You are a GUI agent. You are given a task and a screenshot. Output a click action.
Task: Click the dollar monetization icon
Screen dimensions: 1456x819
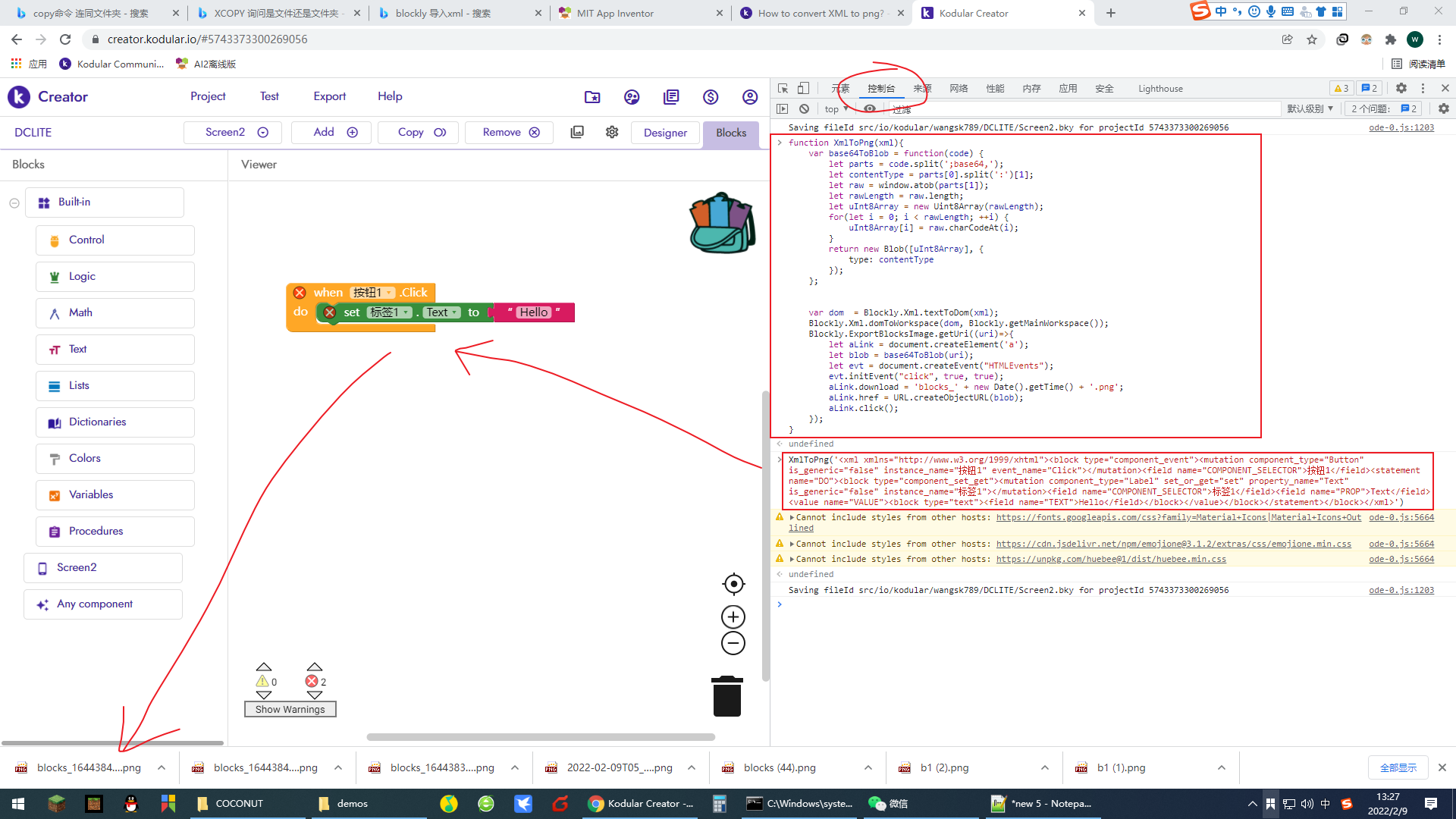(711, 96)
